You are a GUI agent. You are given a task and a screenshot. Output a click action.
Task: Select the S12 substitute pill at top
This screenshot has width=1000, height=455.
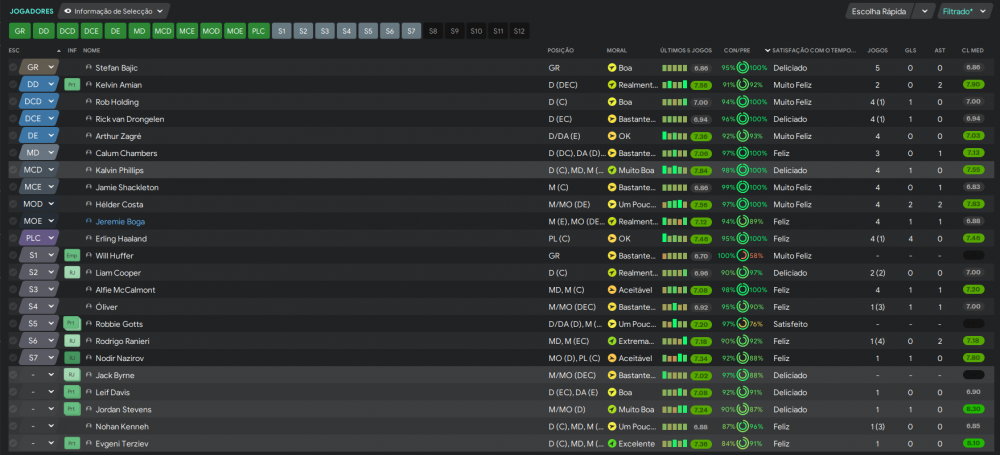click(x=518, y=31)
